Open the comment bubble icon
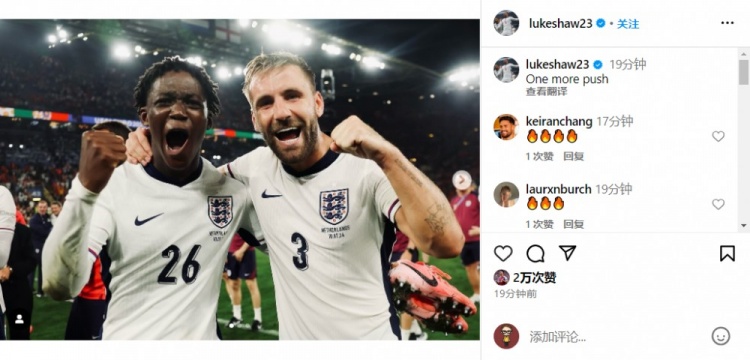The height and width of the screenshot is (360, 750). pos(535,253)
